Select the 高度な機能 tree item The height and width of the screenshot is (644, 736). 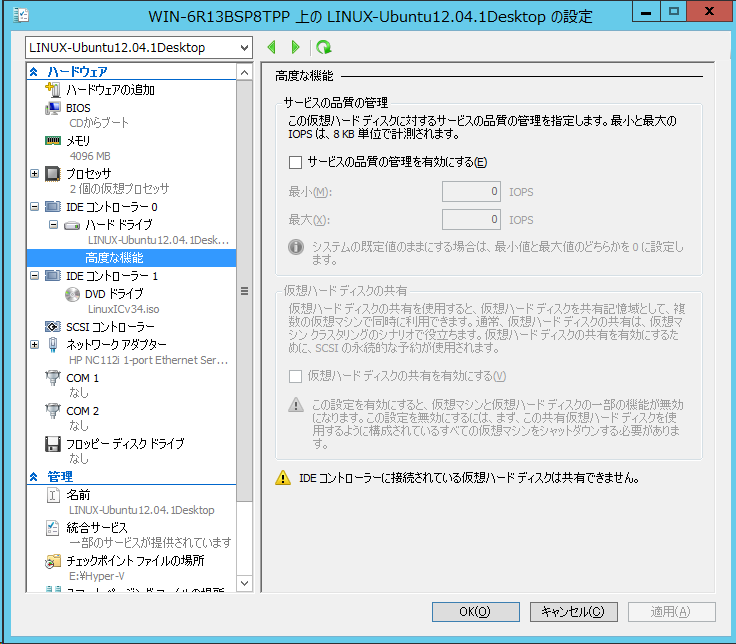131,258
